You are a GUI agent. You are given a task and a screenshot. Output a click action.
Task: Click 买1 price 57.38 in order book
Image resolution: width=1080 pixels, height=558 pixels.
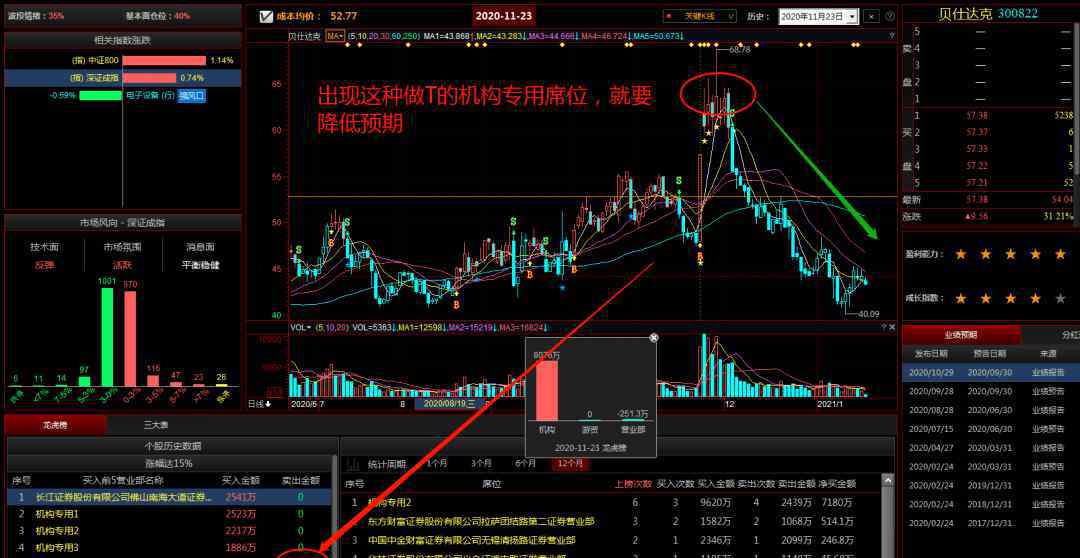[976, 115]
